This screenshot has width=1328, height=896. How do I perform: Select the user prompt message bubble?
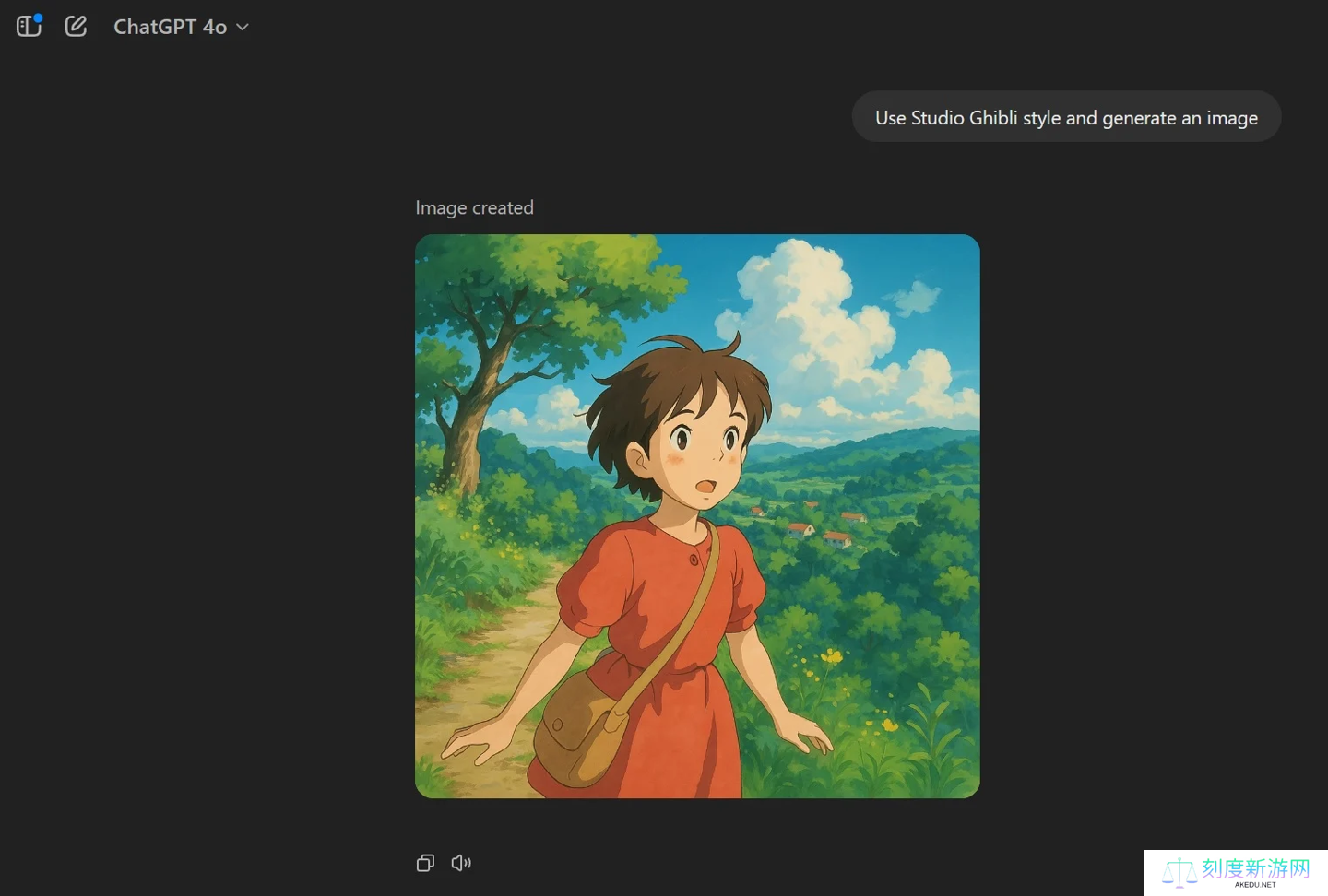1066,117
